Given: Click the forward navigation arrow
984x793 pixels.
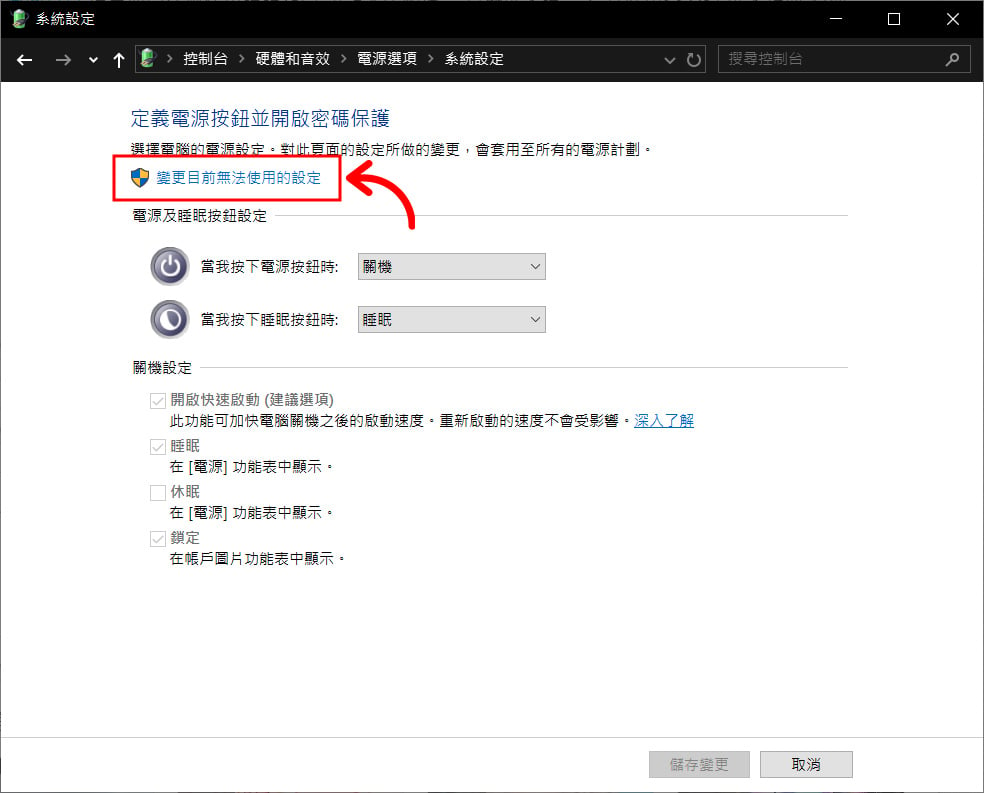Looking at the screenshot, I should (63, 60).
